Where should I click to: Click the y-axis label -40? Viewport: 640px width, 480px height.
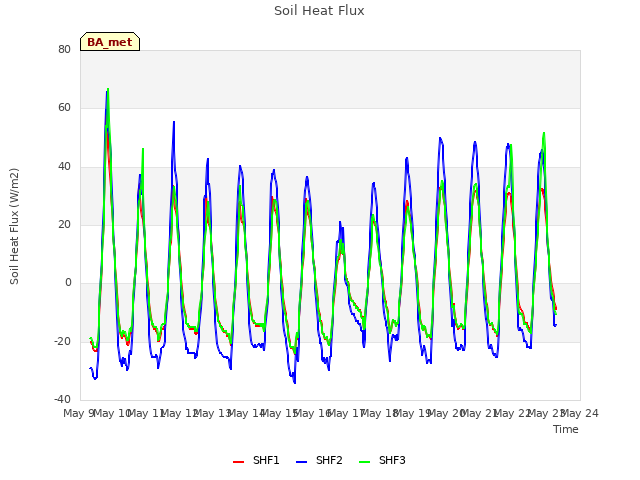tap(62, 399)
